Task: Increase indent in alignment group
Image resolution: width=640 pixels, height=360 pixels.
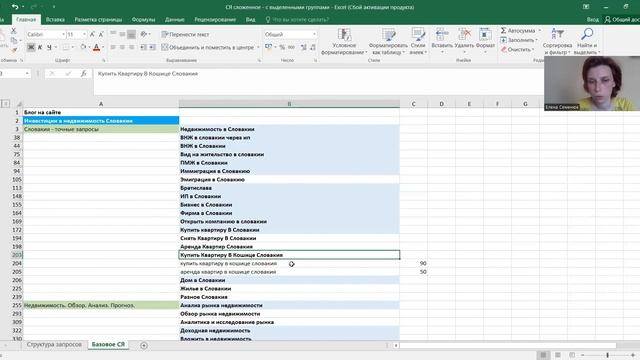Action: (x=152, y=47)
